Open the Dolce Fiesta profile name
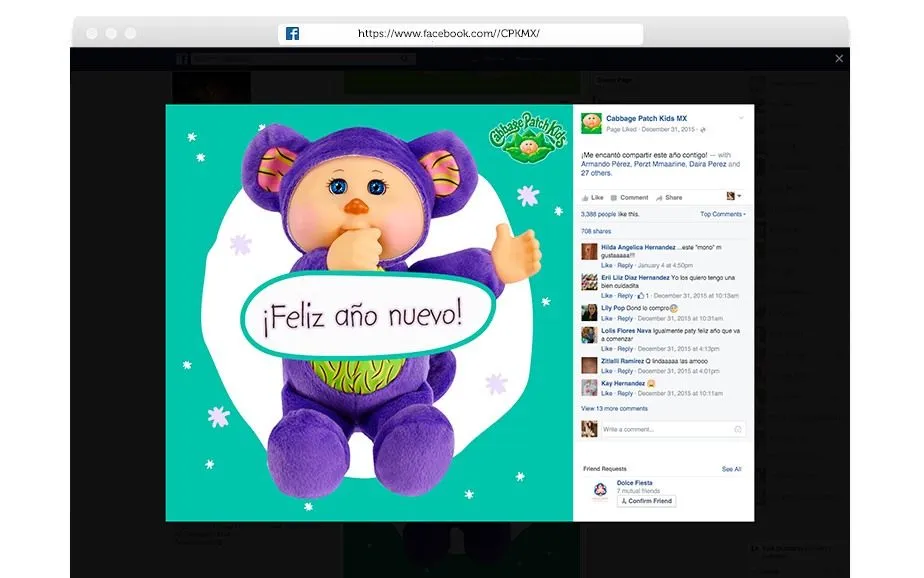Image resolution: width=924 pixels, height=578 pixels. pos(635,483)
